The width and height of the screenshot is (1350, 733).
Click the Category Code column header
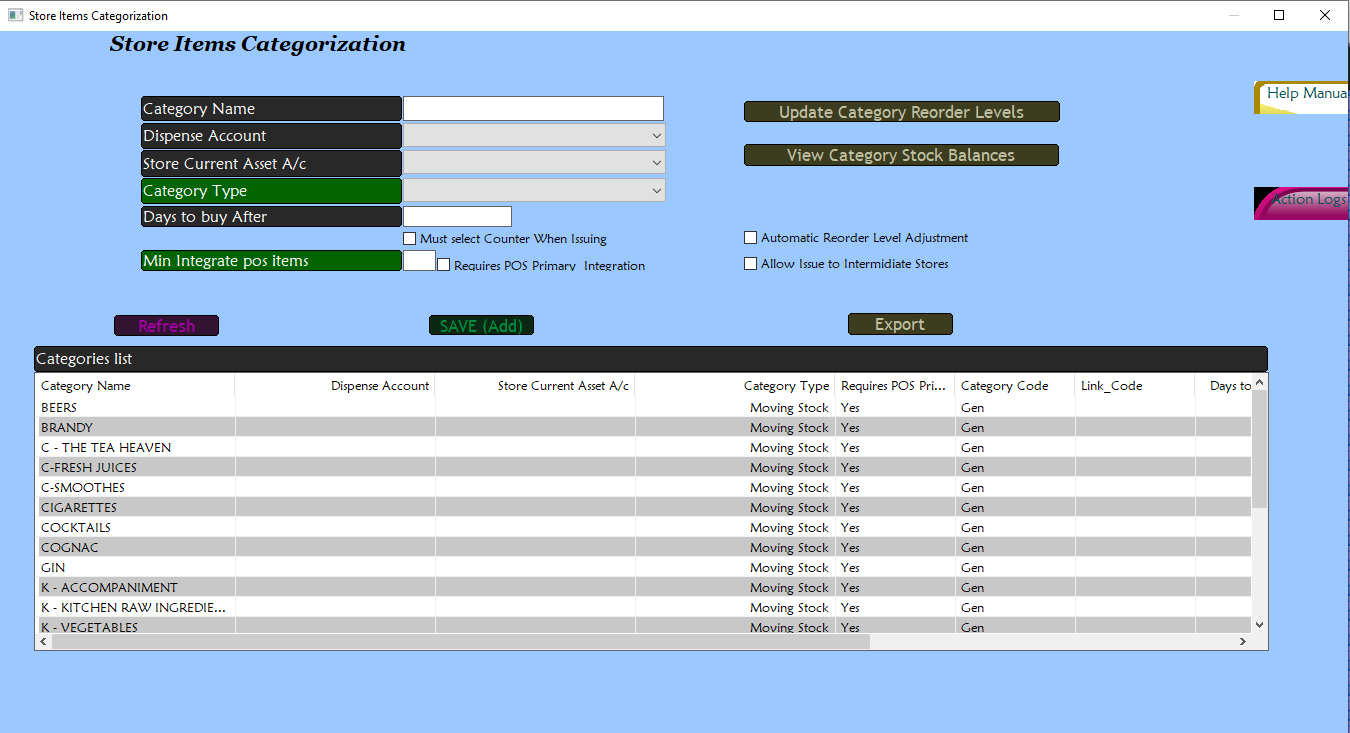[x=1015, y=386]
